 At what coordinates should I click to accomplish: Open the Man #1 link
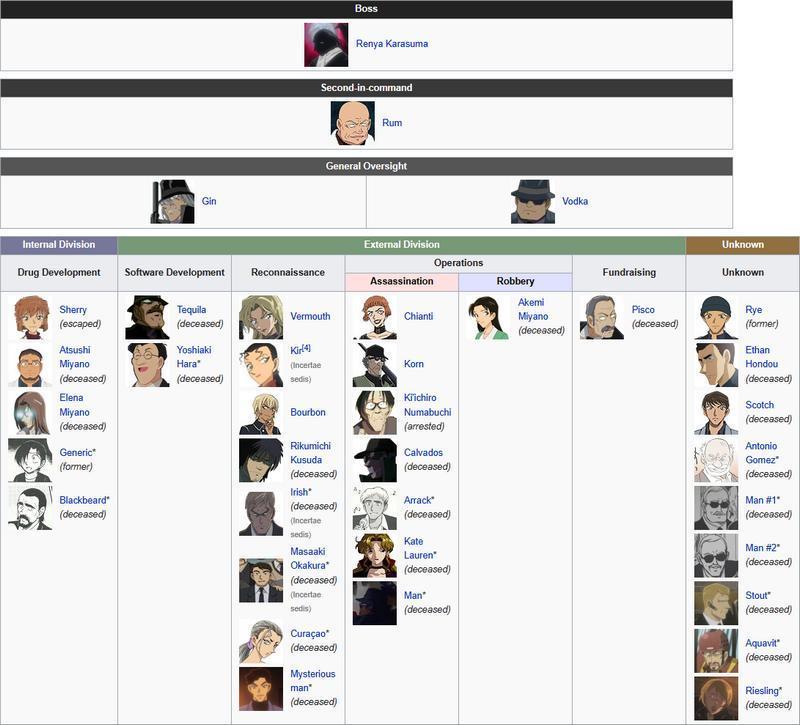[761, 501]
